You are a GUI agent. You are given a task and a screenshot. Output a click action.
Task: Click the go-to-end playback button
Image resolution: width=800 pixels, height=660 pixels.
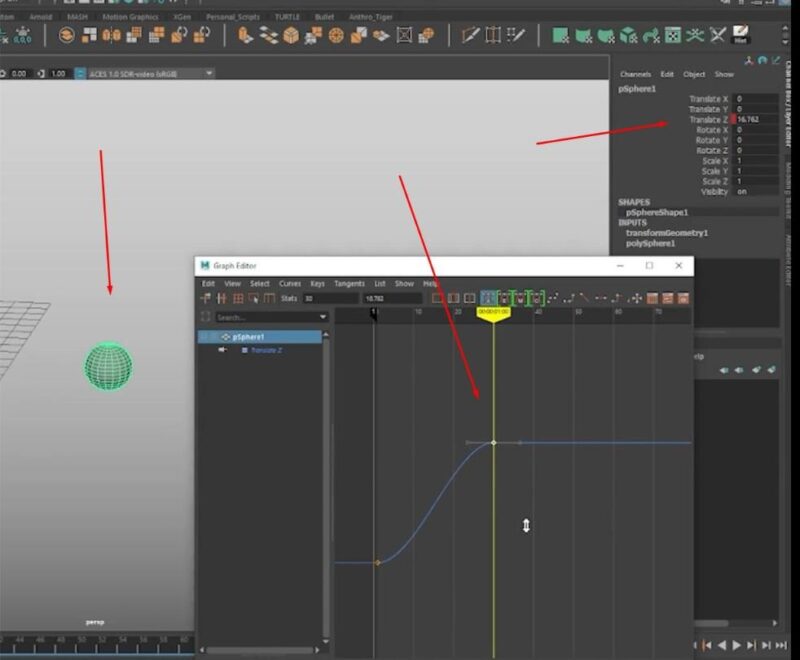pos(781,646)
